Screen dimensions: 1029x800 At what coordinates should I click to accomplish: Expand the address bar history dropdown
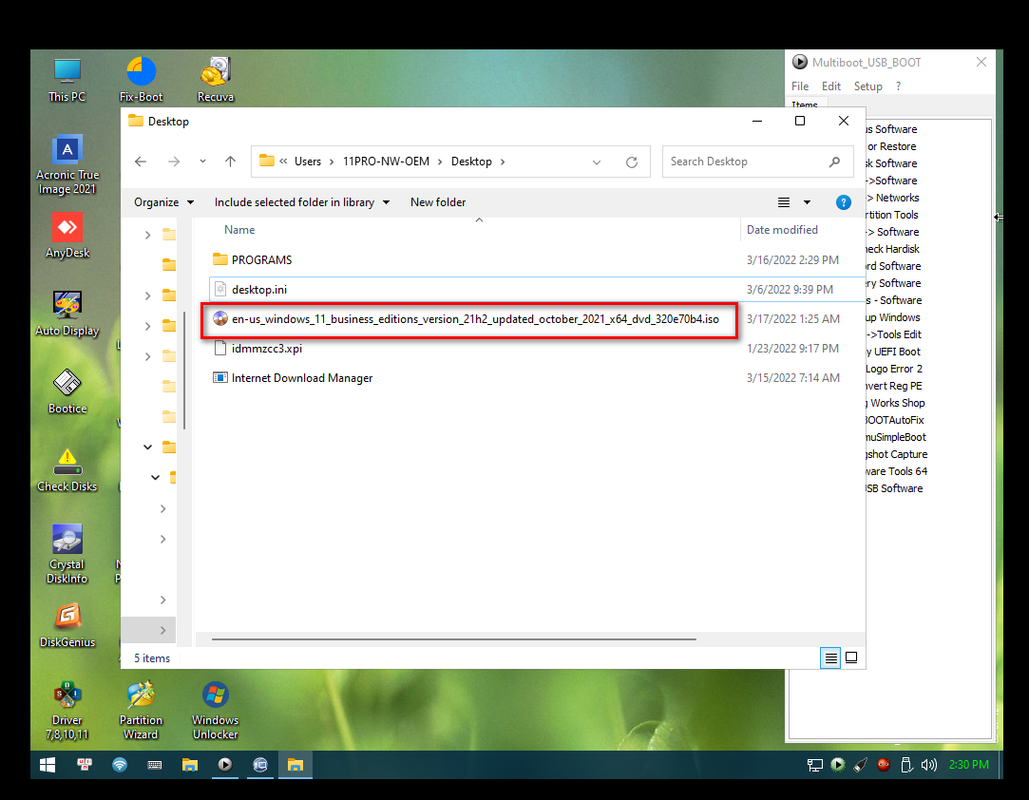pyautogui.click(x=596, y=162)
